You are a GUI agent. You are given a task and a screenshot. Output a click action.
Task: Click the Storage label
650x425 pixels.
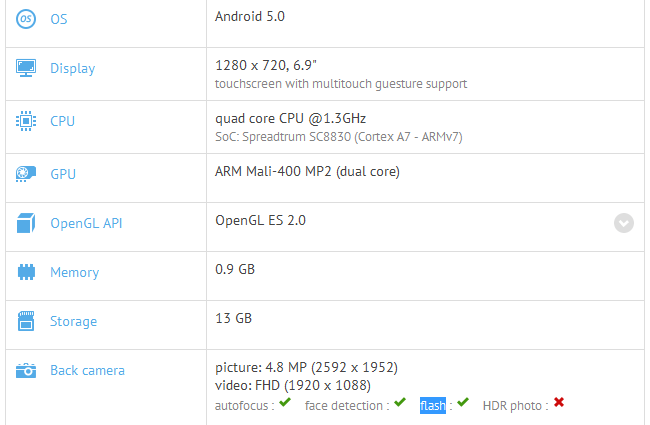tap(74, 321)
